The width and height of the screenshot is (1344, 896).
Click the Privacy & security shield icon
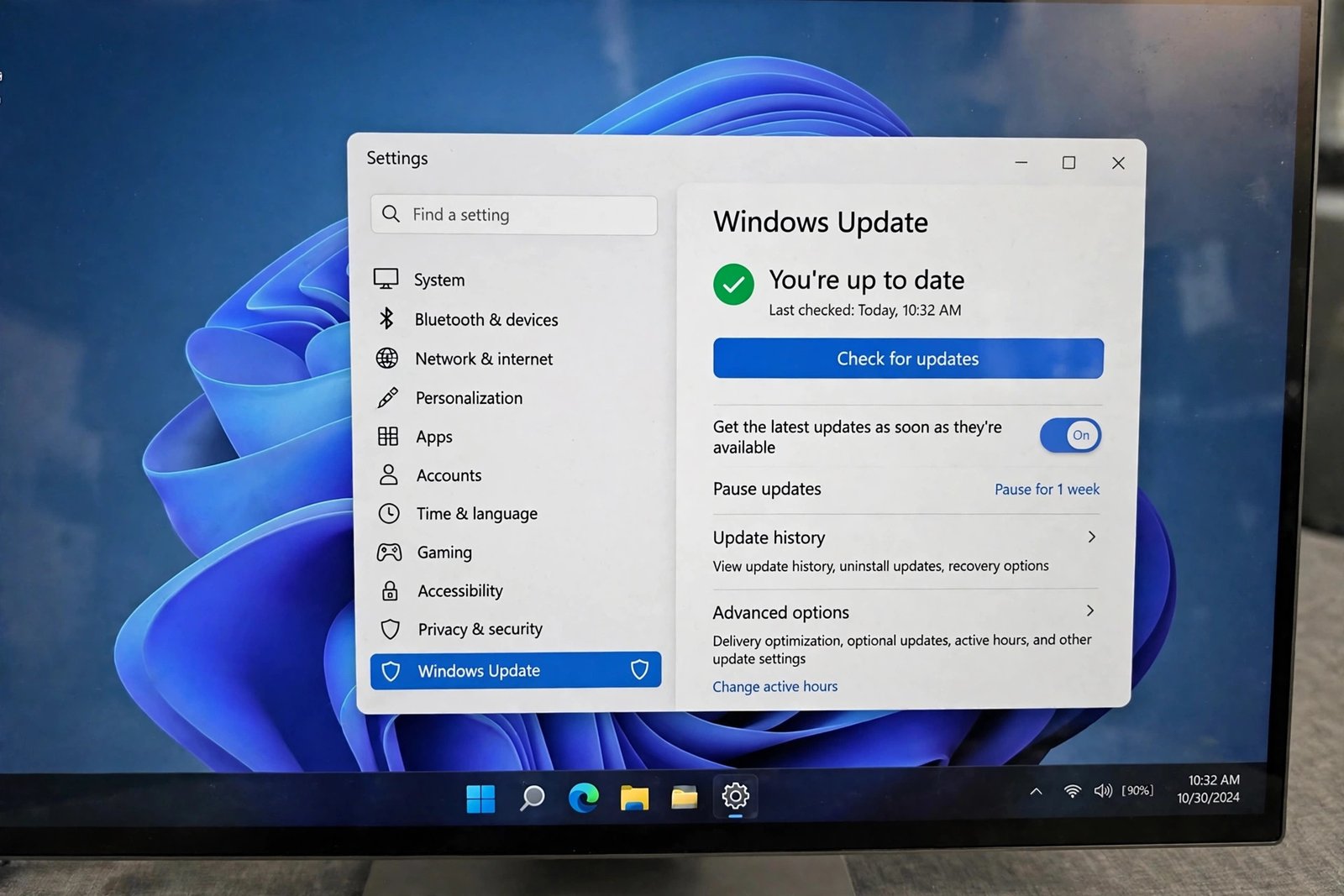390,629
